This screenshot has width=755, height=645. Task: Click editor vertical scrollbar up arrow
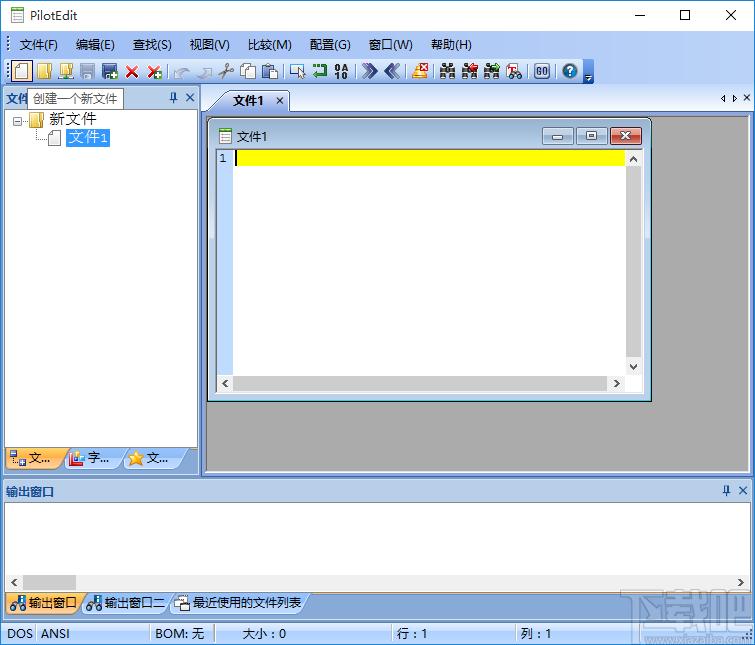click(634, 159)
